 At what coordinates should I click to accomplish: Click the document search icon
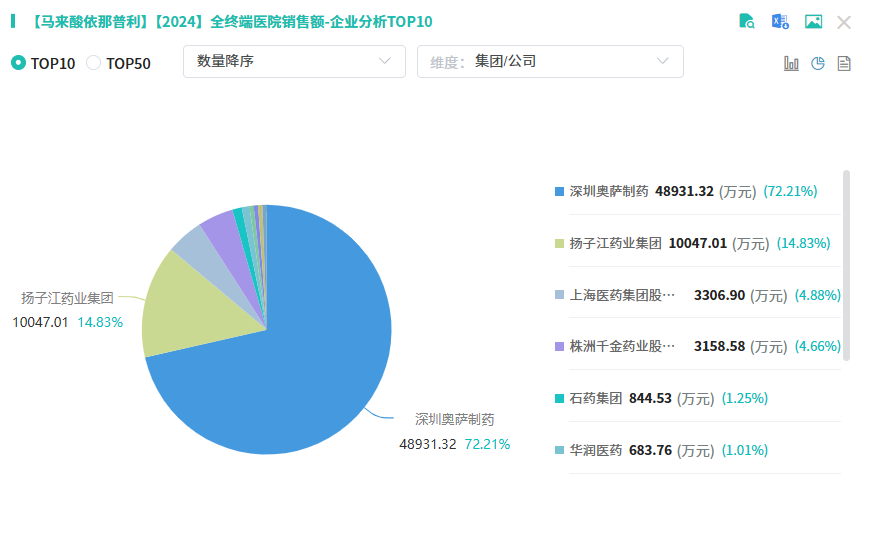[747, 22]
